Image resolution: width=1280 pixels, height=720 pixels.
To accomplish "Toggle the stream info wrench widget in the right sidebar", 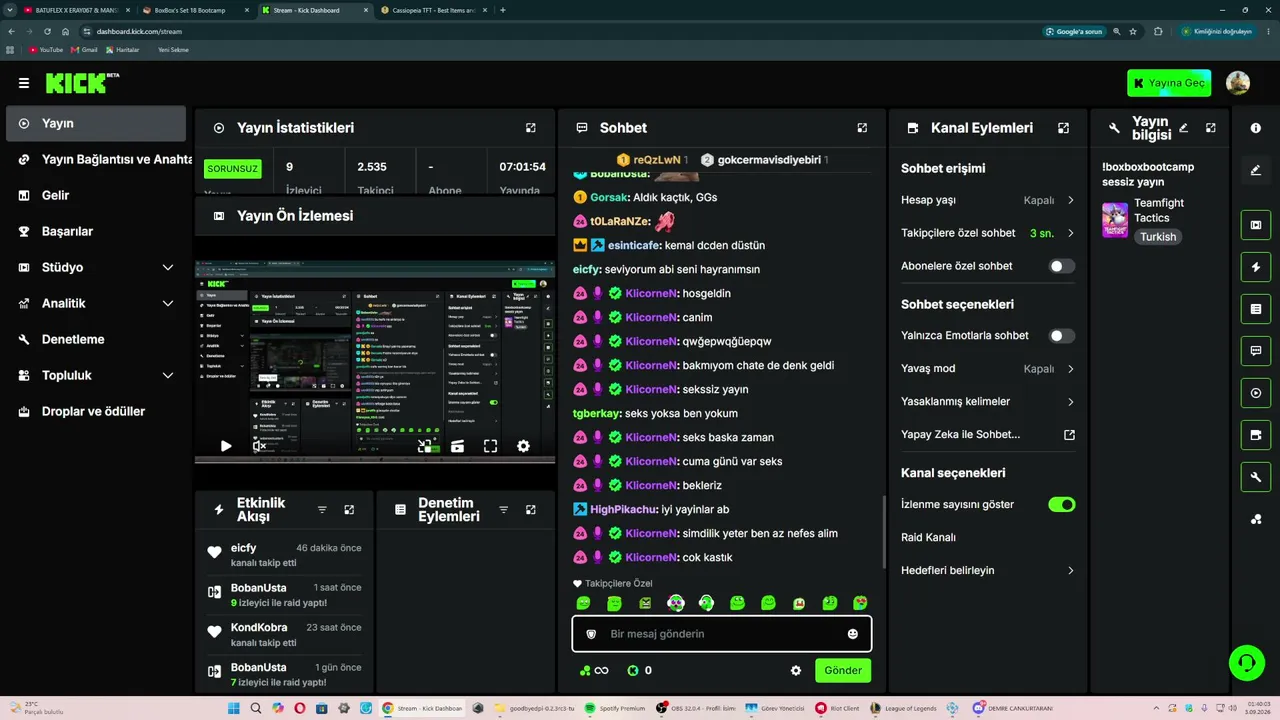I will click(1256, 477).
